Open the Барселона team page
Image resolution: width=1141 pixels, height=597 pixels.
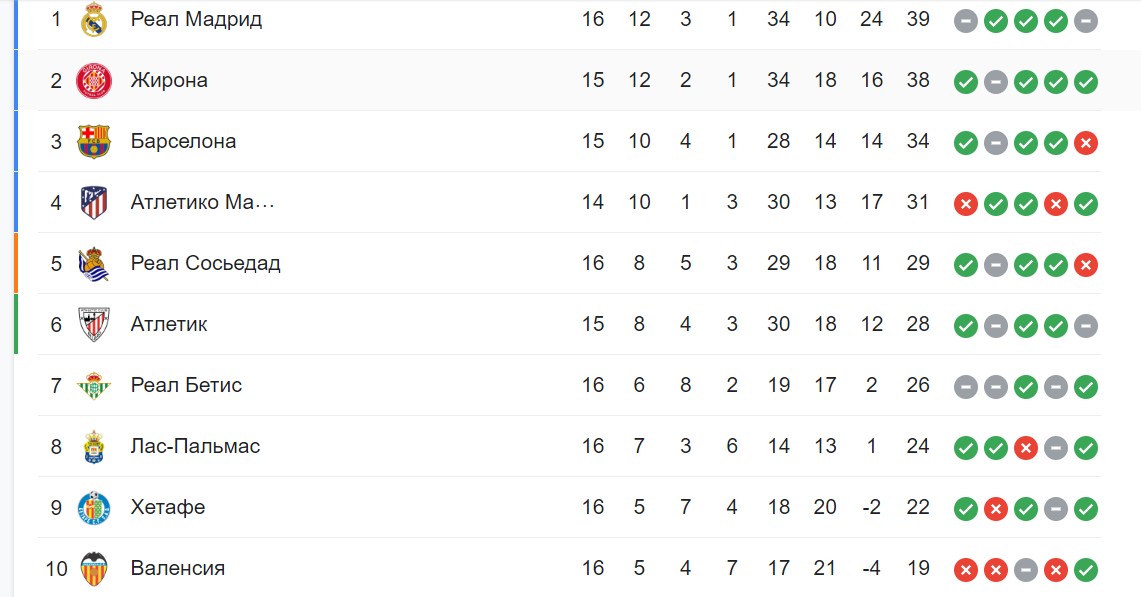[183, 141]
